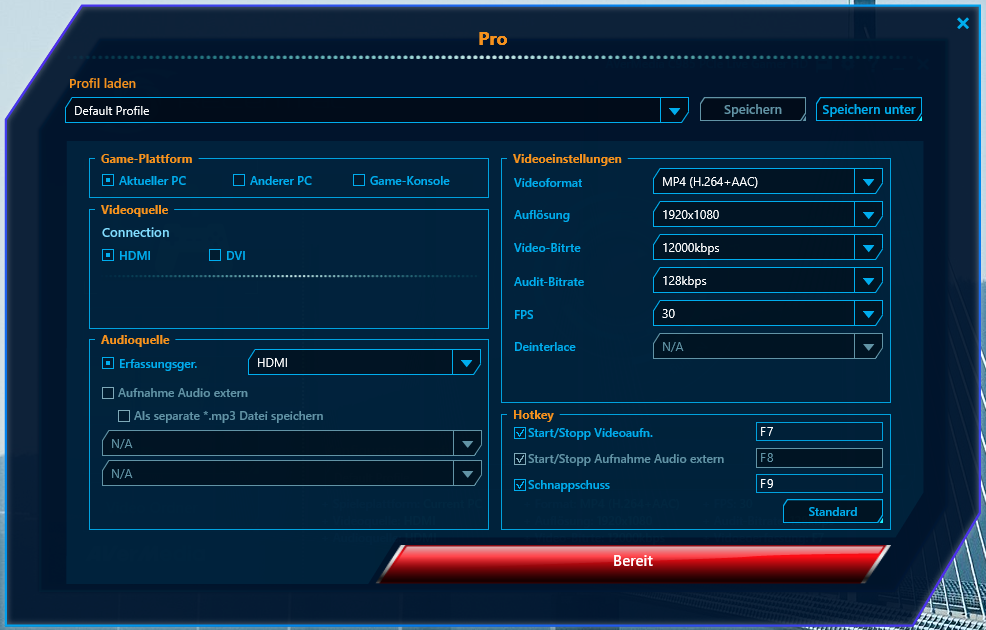Open the FPS 30 dropdown
986x630 pixels.
768,313
